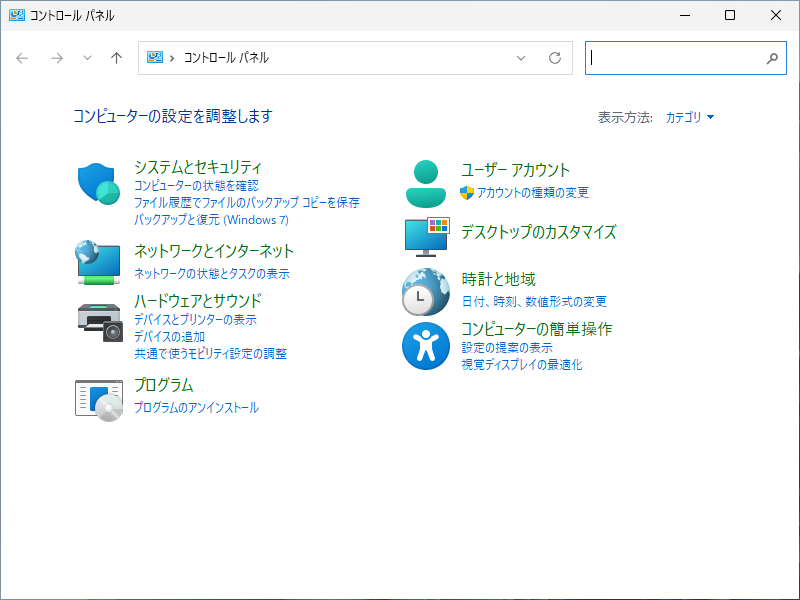Open ネットワークの状態とタスクの表示 link
This screenshot has width=800, height=600.
tap(212, 274)
